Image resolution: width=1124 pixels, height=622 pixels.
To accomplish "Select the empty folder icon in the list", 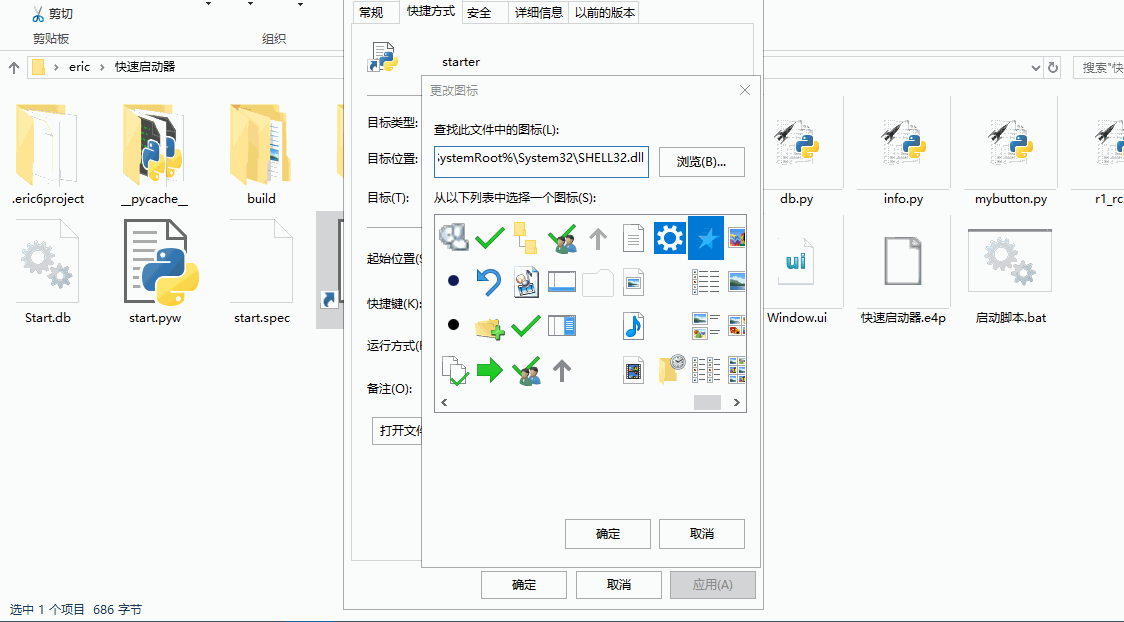I will coord(598,282).
